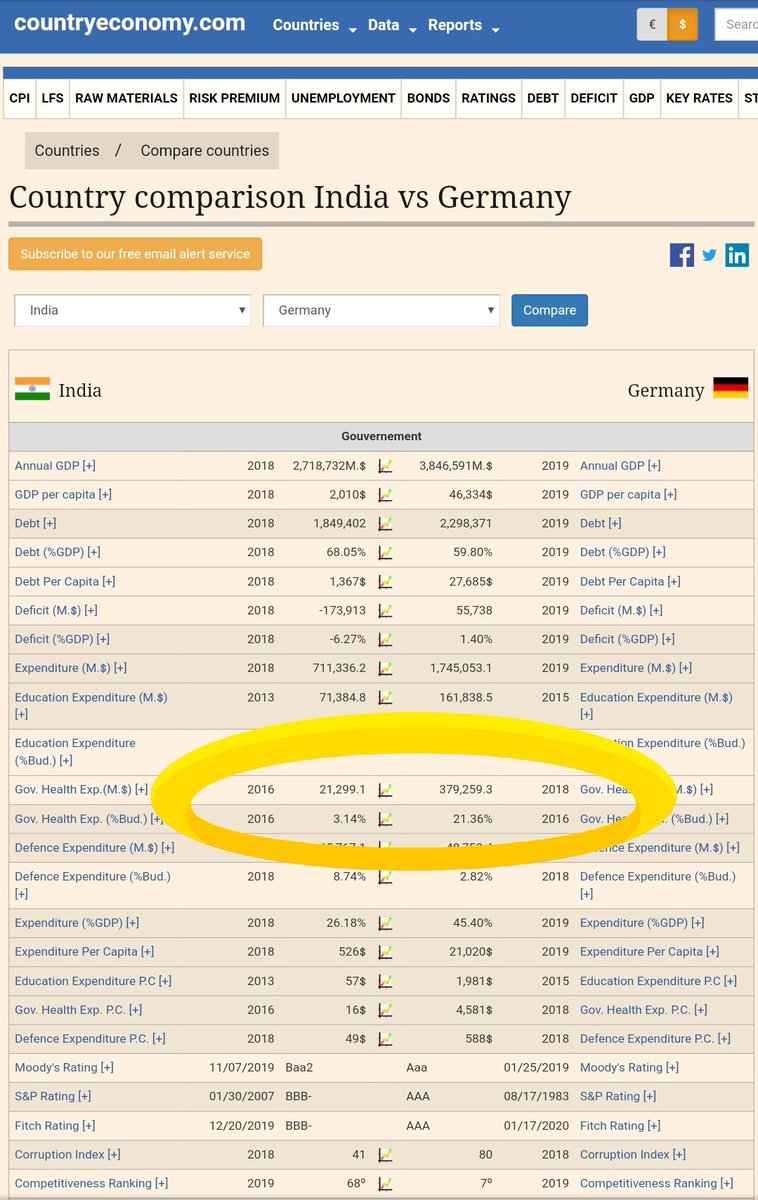Open chart icon in Defence Expenditure (%Bud.) row
Screen dimensions: 758x1200
[385, 877]
